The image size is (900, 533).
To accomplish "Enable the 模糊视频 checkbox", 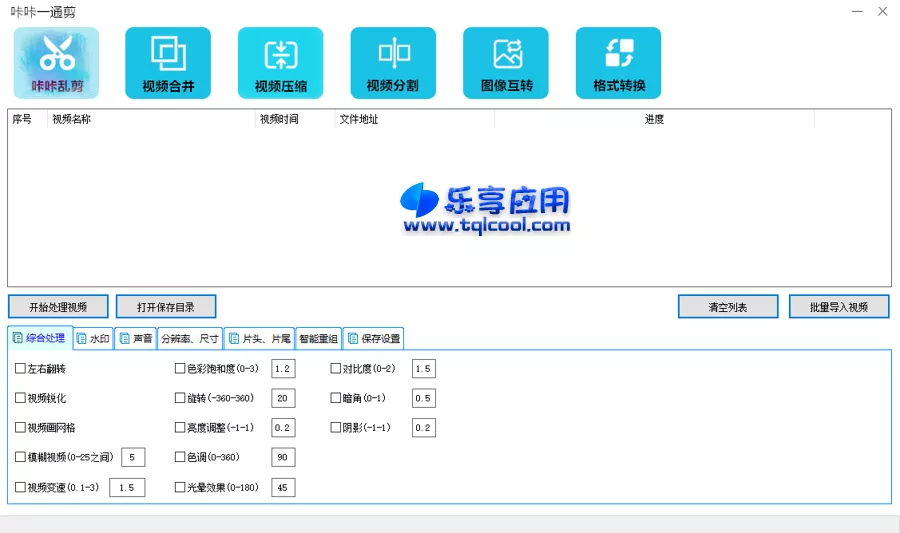I will (x=20, y=457).
